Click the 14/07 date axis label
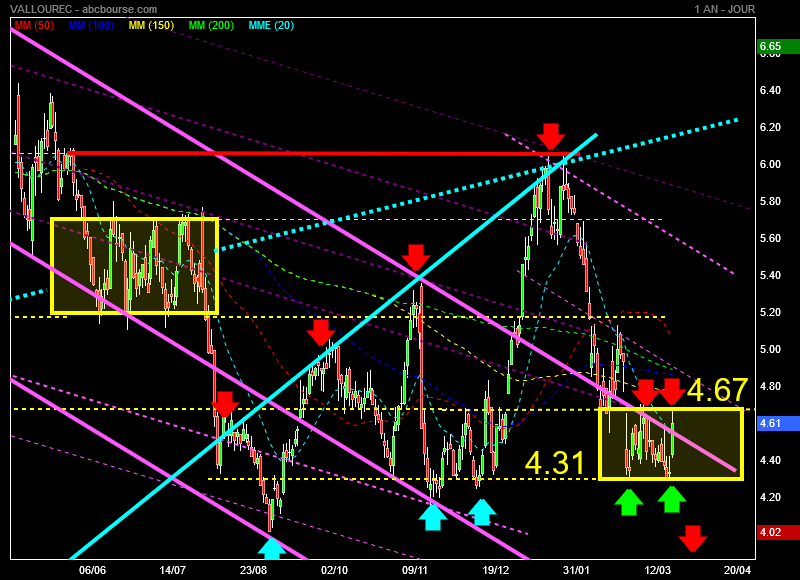The image size is (800, 580). 172,570
